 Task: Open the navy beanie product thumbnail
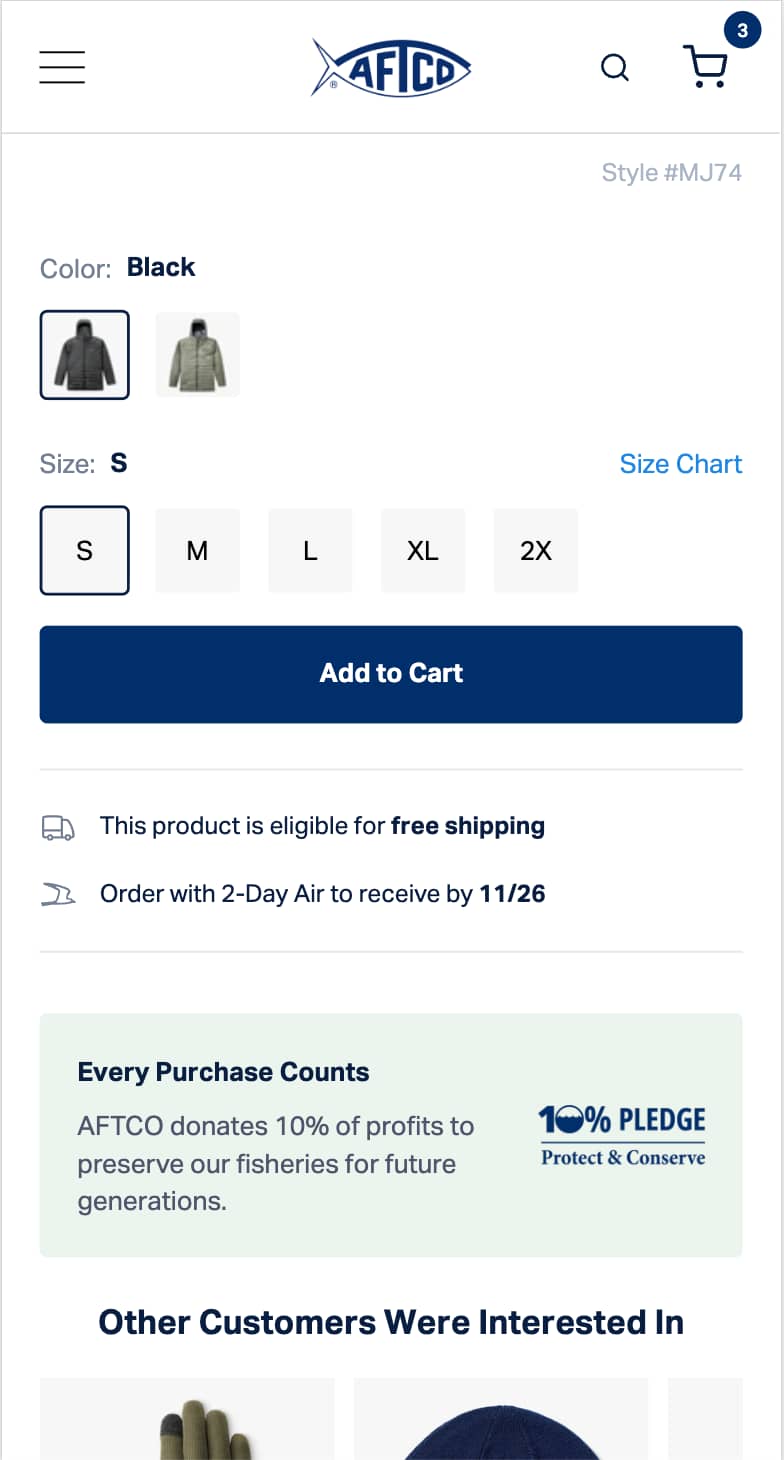click(500, 1420)
